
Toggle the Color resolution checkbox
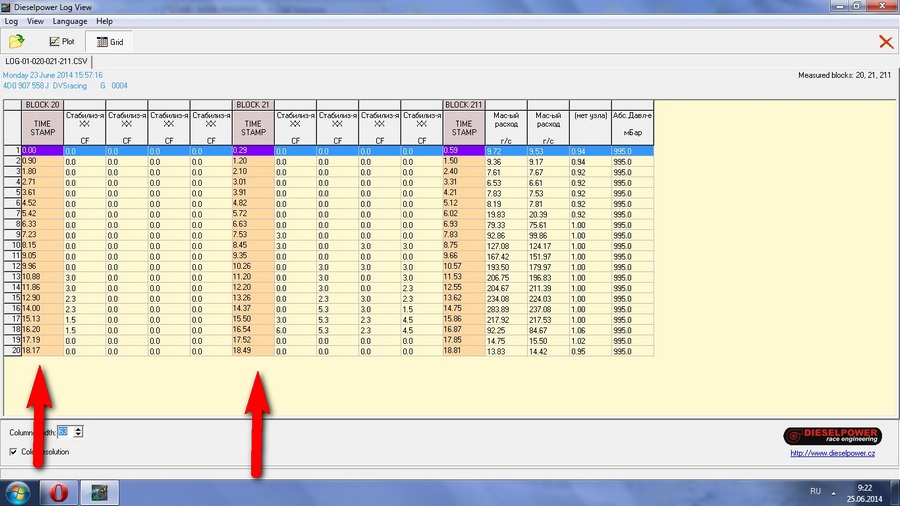[x=13, y=452]
